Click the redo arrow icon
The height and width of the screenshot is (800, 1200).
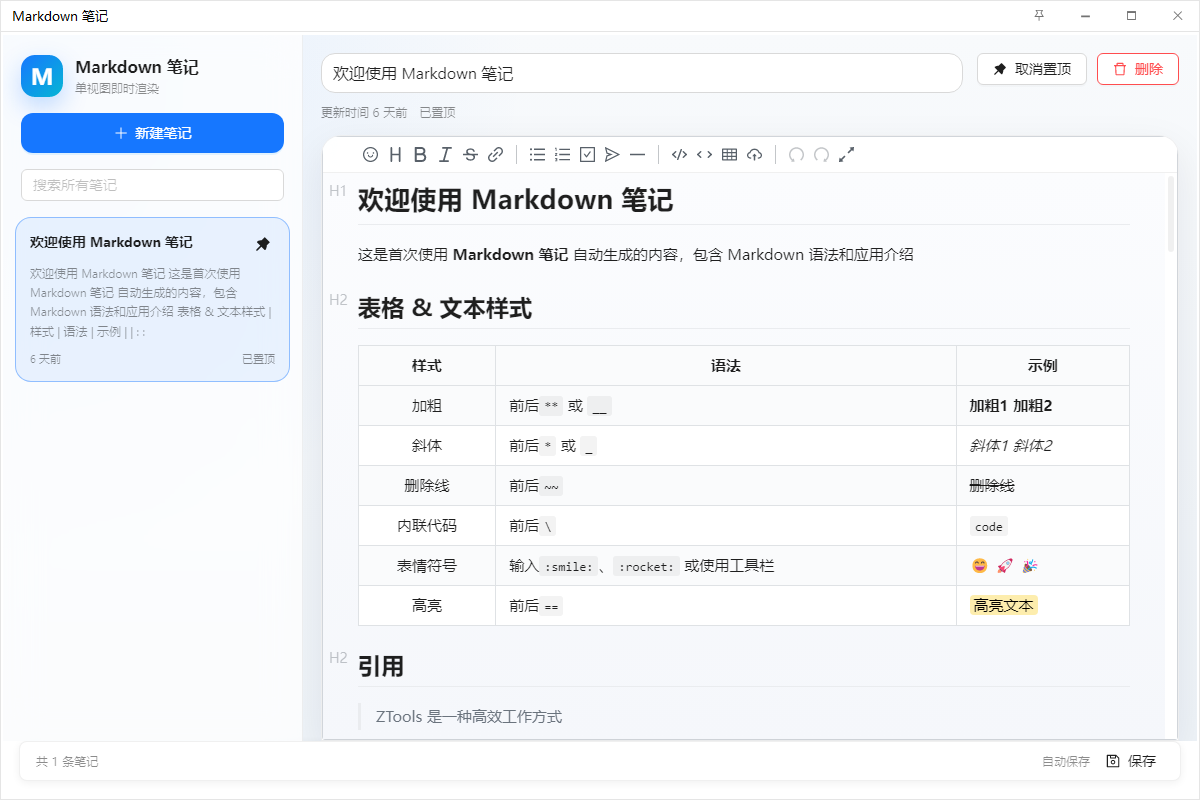821,155
